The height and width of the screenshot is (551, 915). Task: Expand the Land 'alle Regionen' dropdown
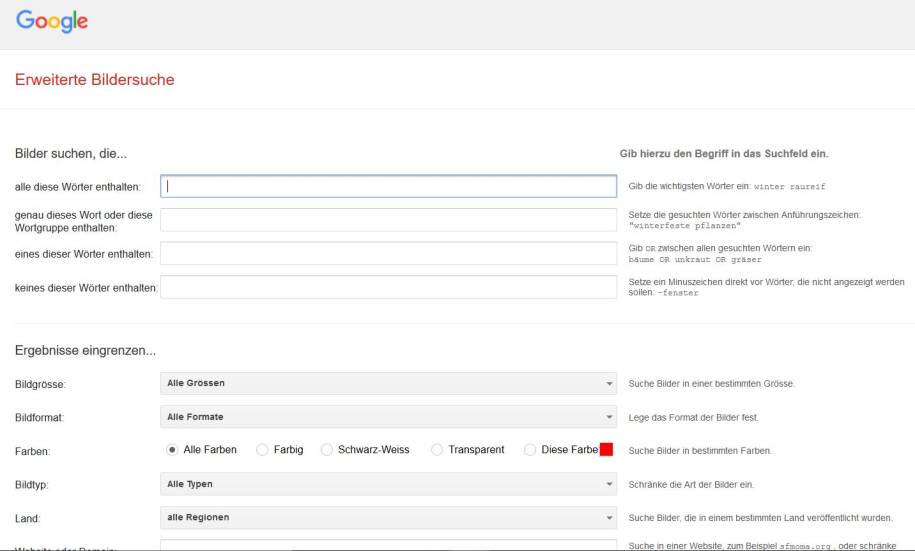[x=388, y=517]
